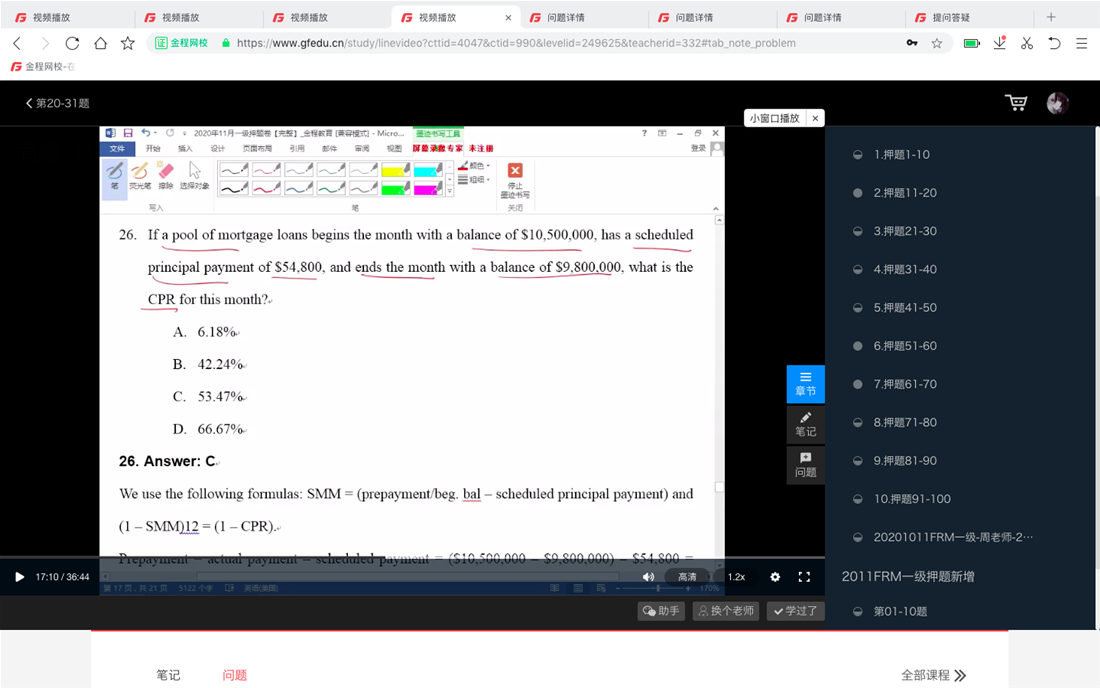Switch to the red 问题 tab
This screenshot has width=1100, height=688.
tap(234, 675)
